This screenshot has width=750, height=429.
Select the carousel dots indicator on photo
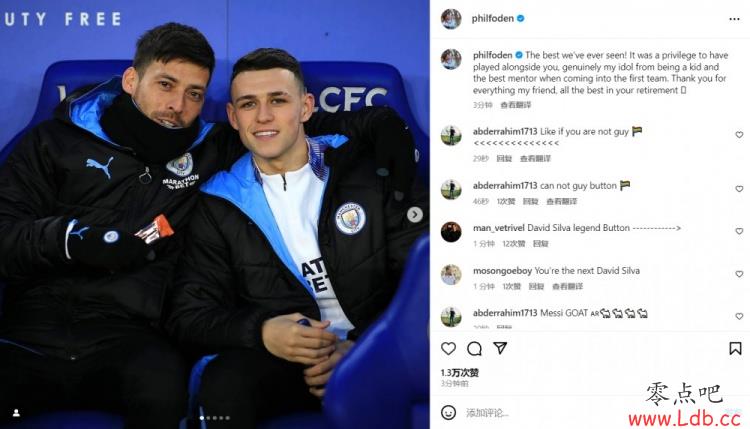point(215,418)
